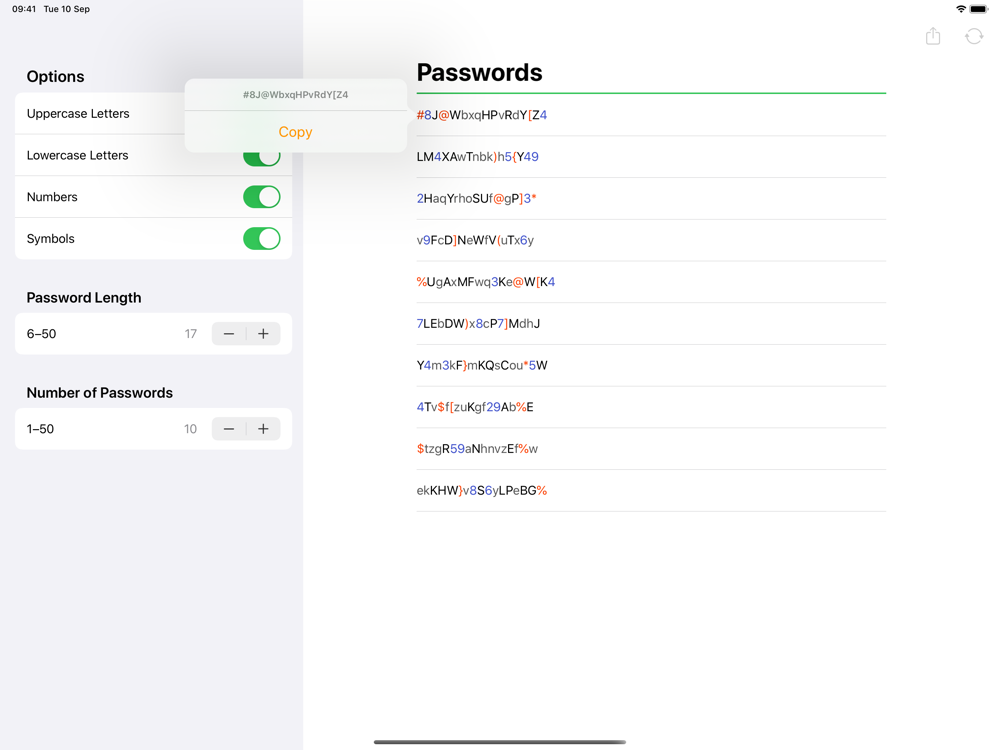This screenshot has height=750, width=1000.
Task: Tap Copy in the password popup
Action: coord(295,132)
